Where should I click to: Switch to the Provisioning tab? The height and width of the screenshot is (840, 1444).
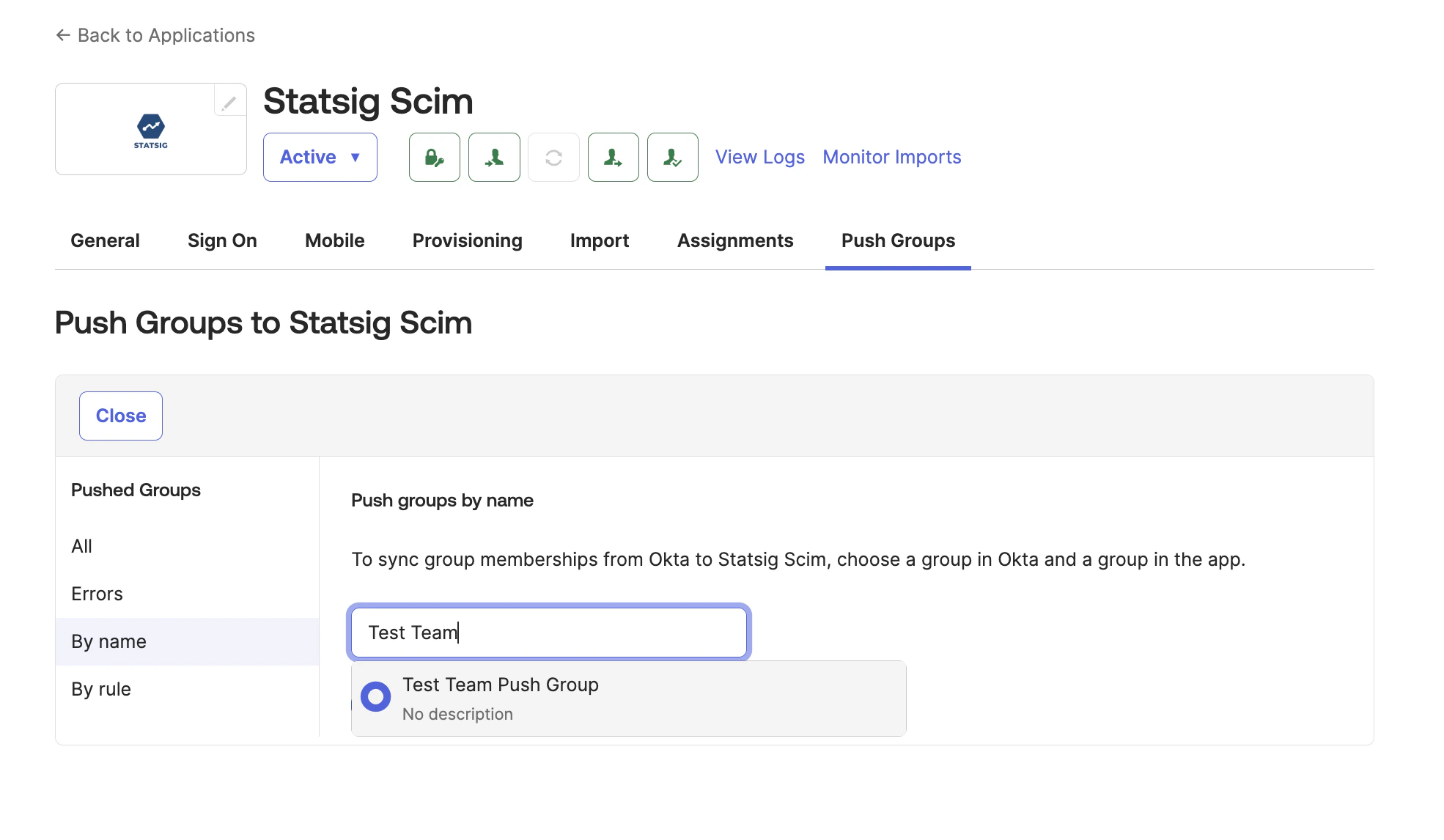pos(467,240)
